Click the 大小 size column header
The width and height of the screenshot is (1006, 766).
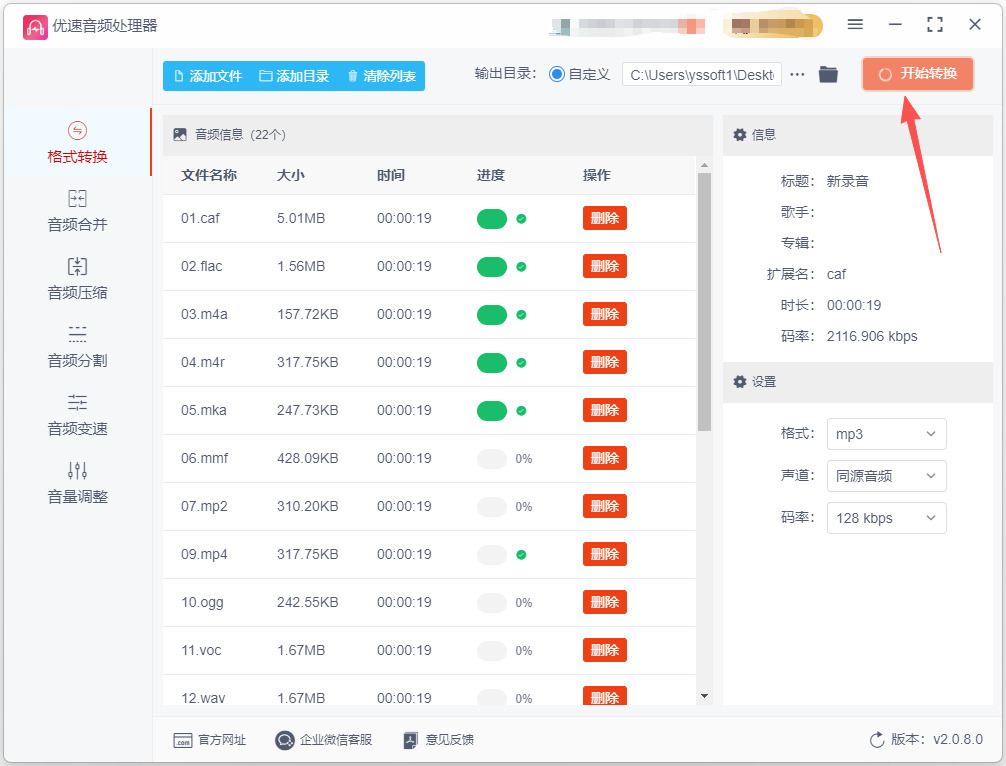pyautogui.click(x=291, y=175)
